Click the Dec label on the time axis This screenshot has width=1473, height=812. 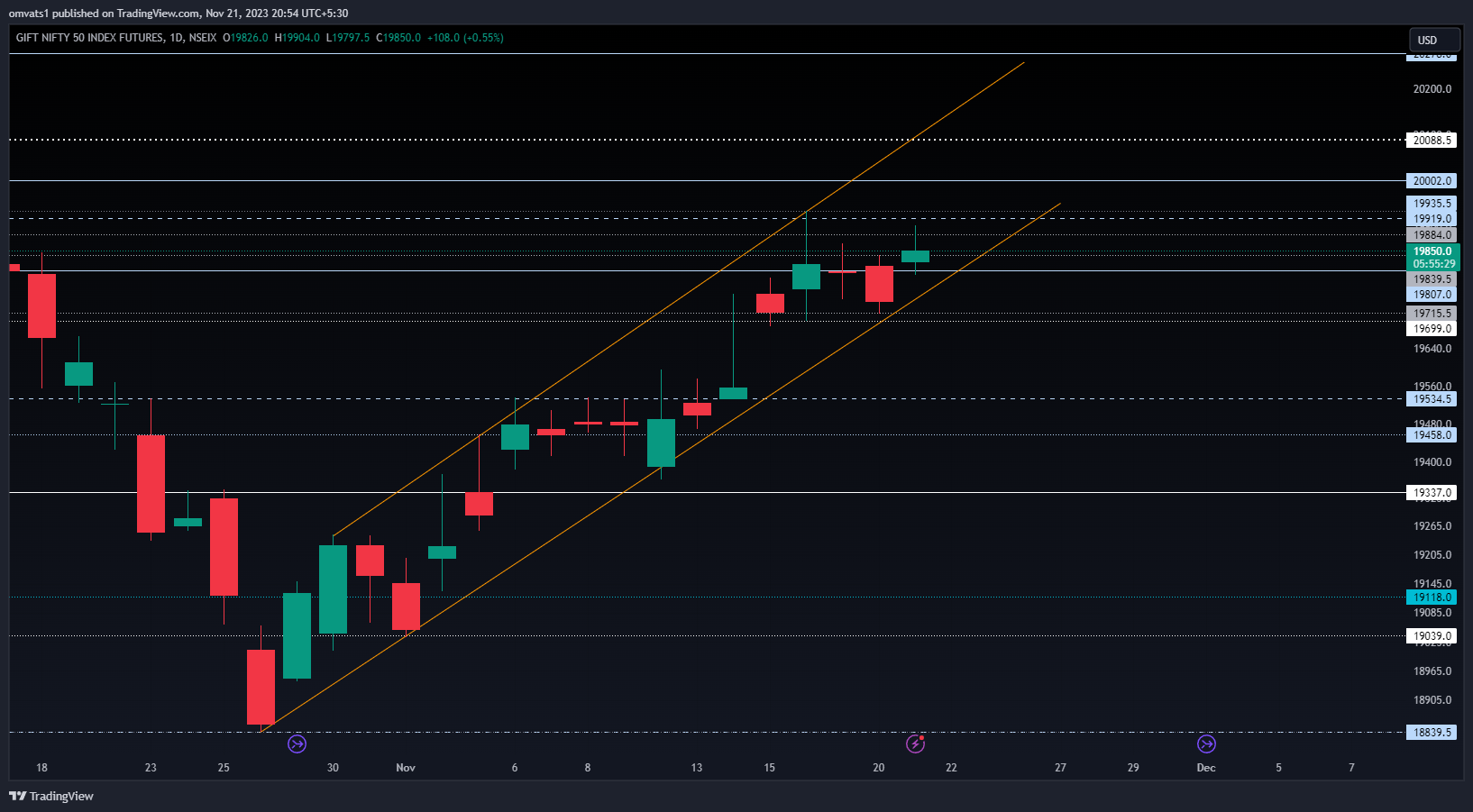click(1206, 768)
